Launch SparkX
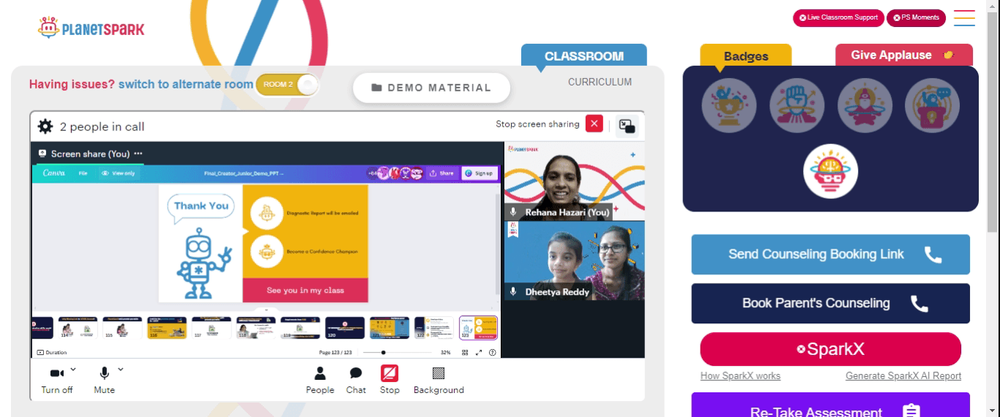The height and width of the screenshot is (417, 1000). [x=830, y=349]
